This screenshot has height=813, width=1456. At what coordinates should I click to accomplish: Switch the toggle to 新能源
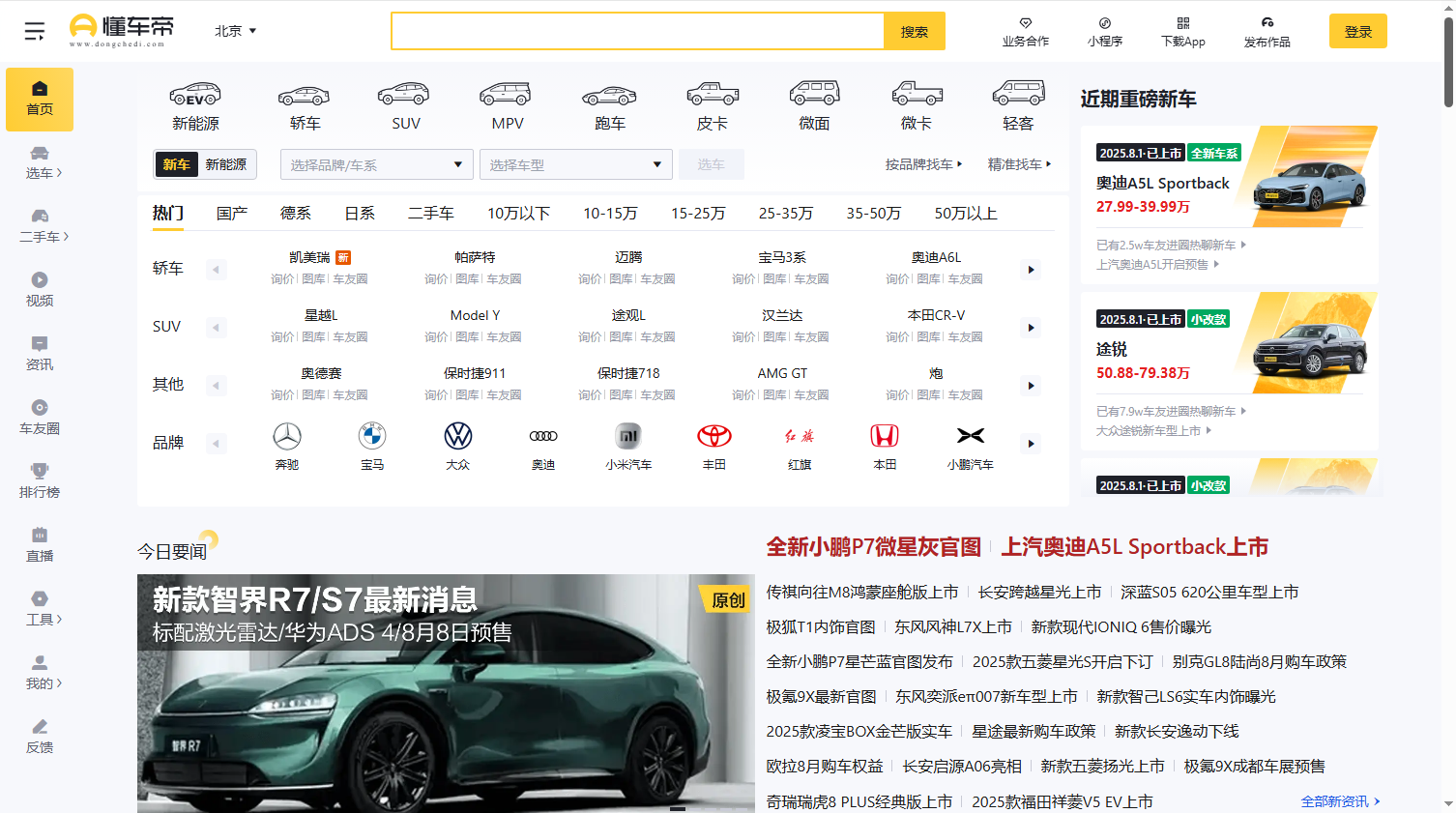click(226, 164)
